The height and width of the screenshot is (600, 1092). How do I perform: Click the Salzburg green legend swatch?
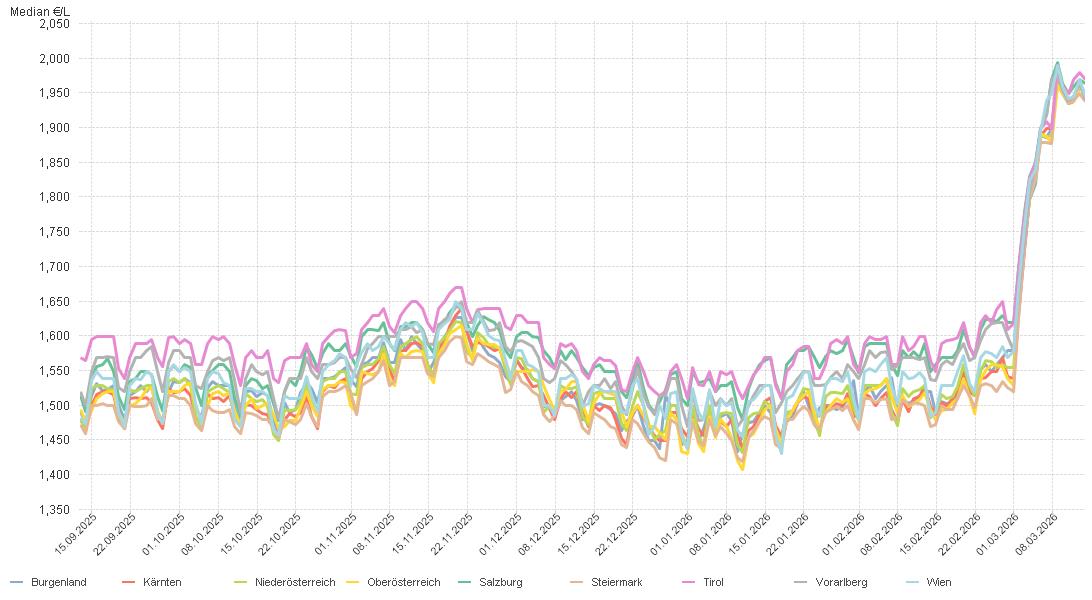click(x=464, y=582)
